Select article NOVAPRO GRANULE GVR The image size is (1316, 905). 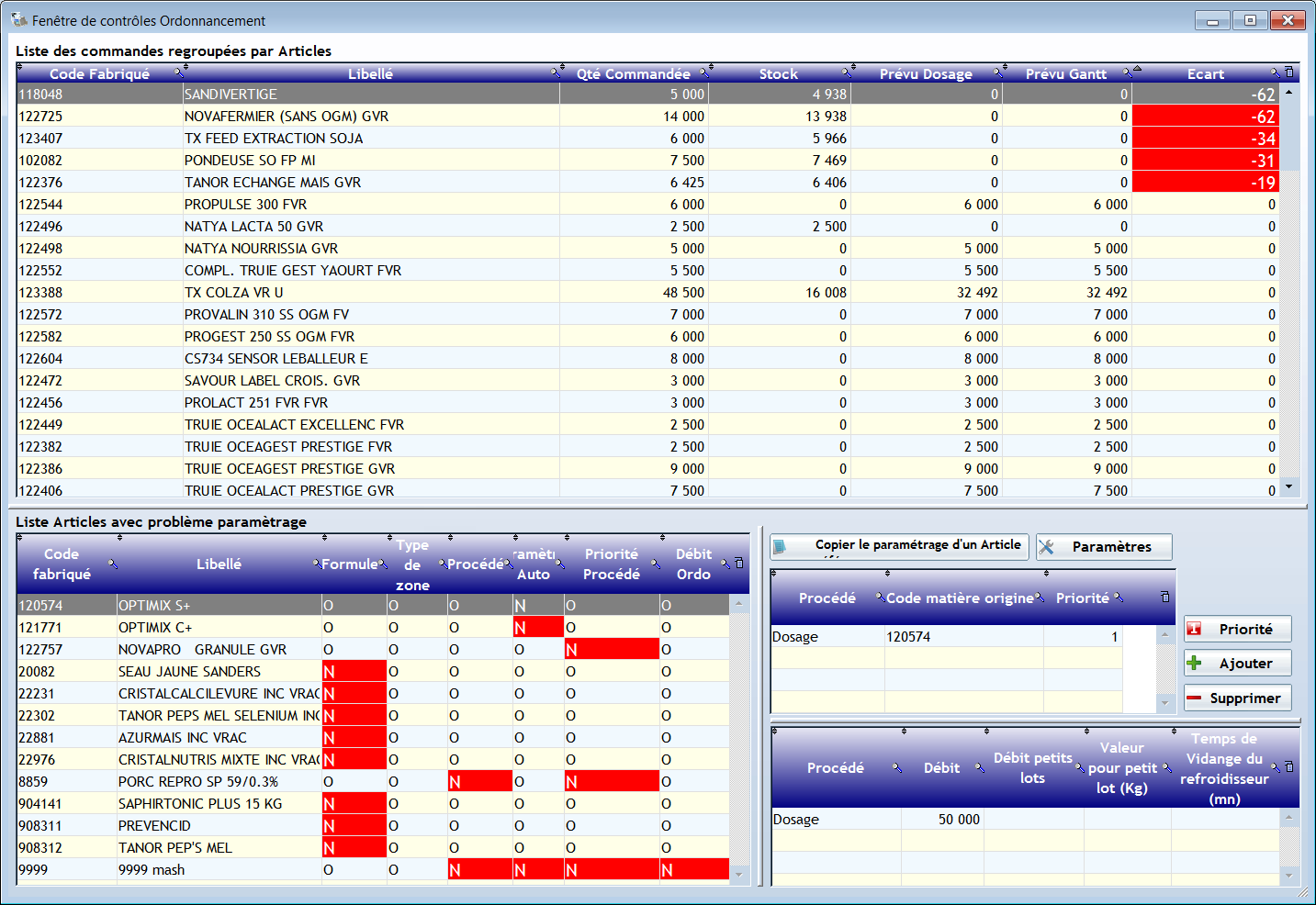[x=373, y=649]
